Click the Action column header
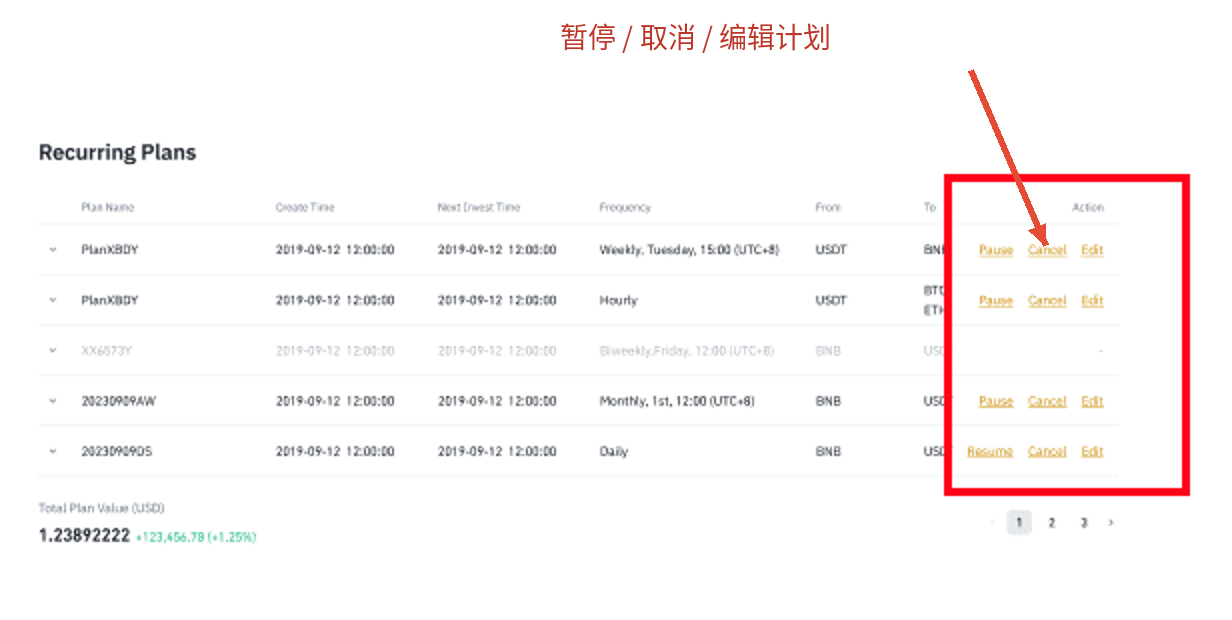The image size is (1232, 620). (1088, 207)
